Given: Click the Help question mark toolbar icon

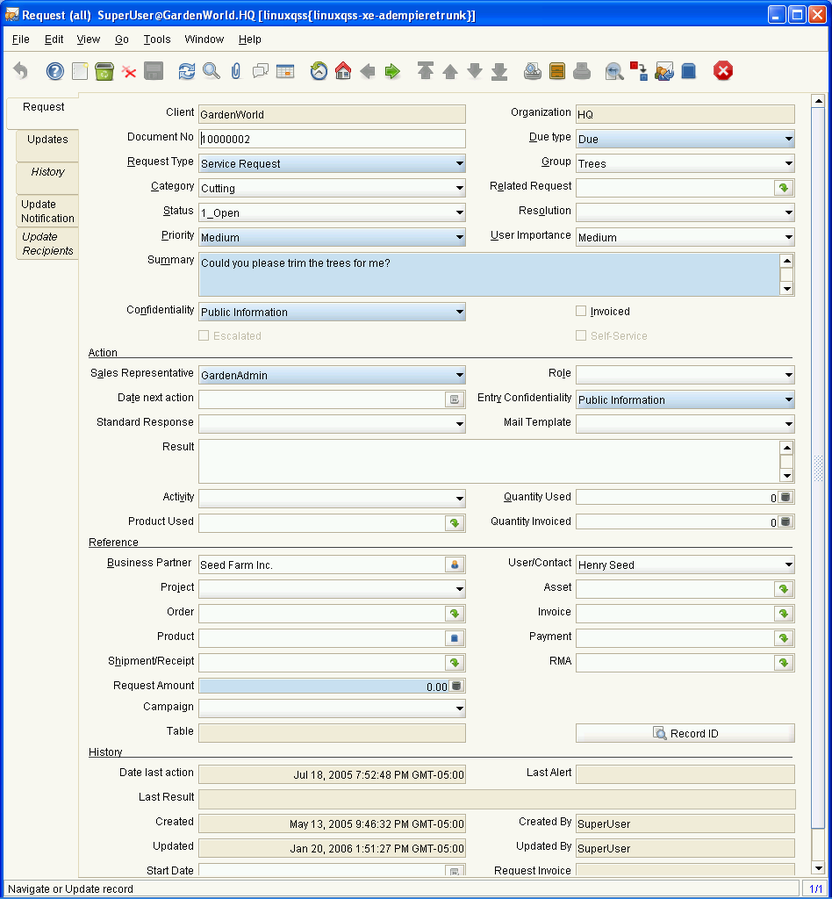Looking at the screenshot, I should (x=55, y=71).
